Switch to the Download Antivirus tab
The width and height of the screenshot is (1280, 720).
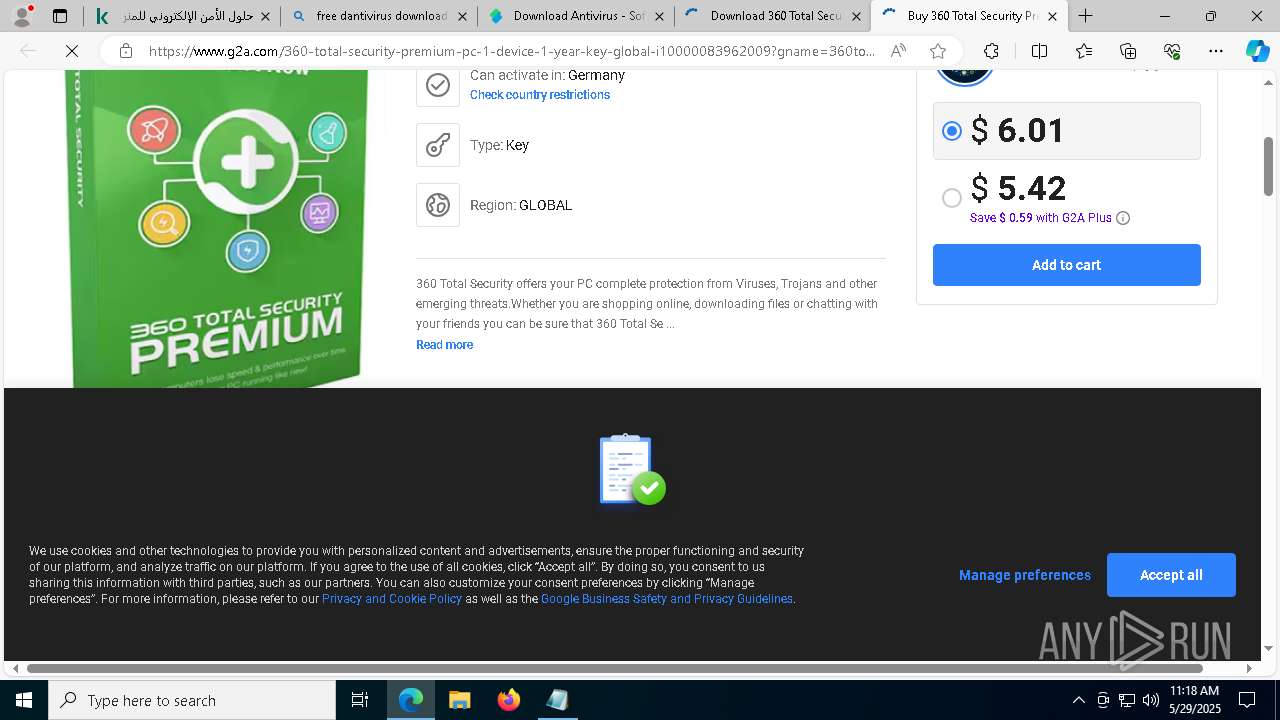pyautogui.click(x=575, y=16)
